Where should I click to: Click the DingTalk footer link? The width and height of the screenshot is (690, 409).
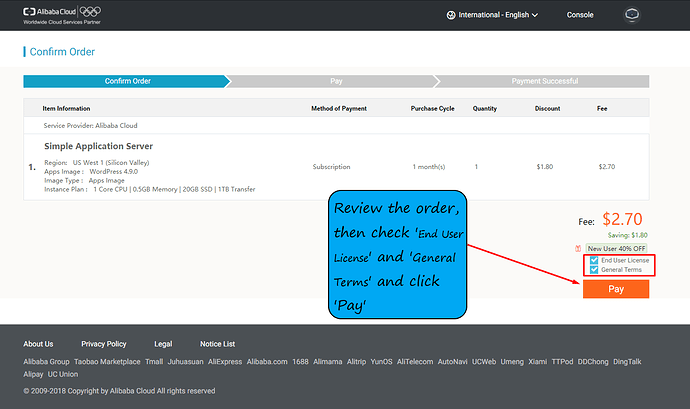tap(627, 361)
